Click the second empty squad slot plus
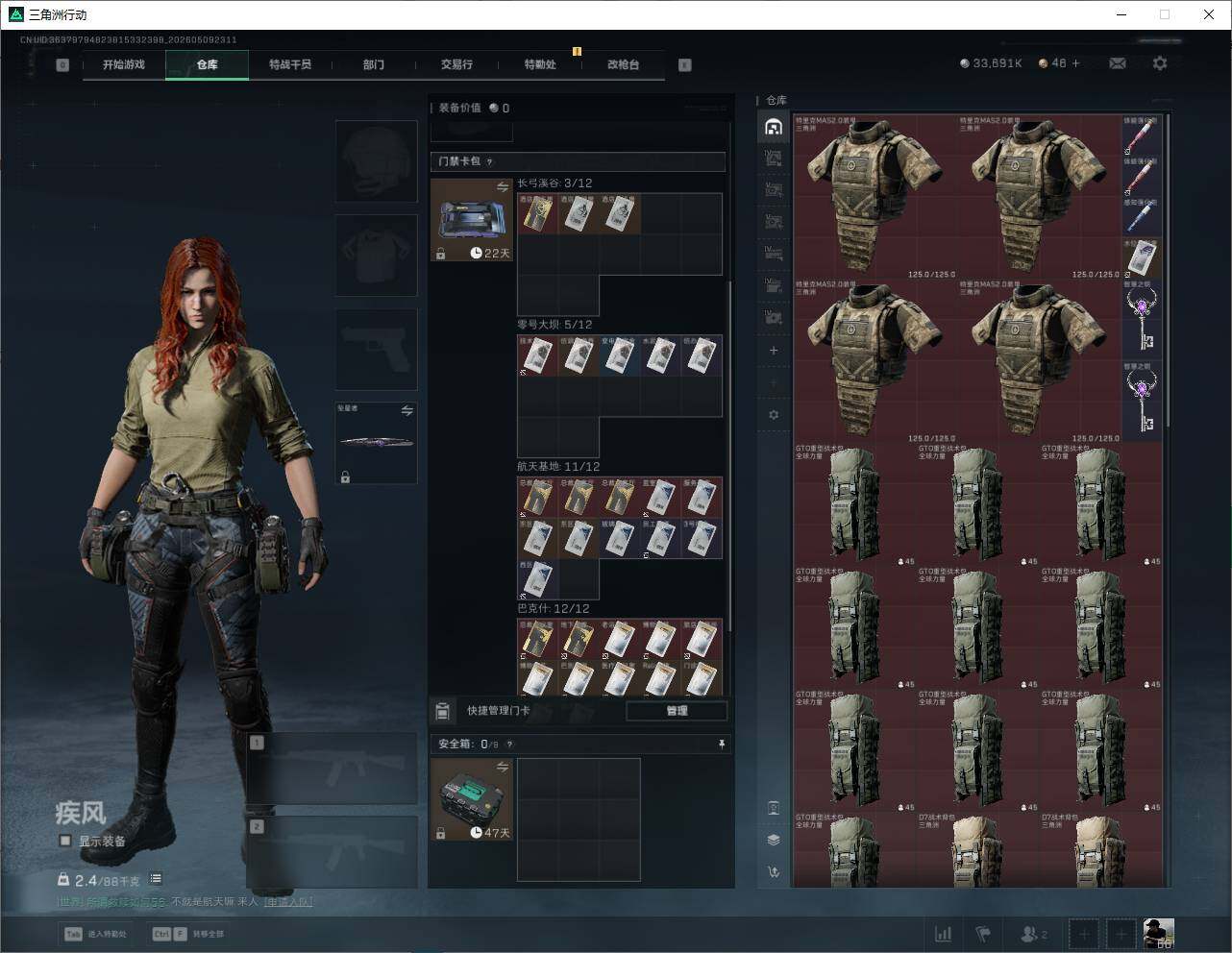Screen dimensions: 1232x953 pos(1121,934)
